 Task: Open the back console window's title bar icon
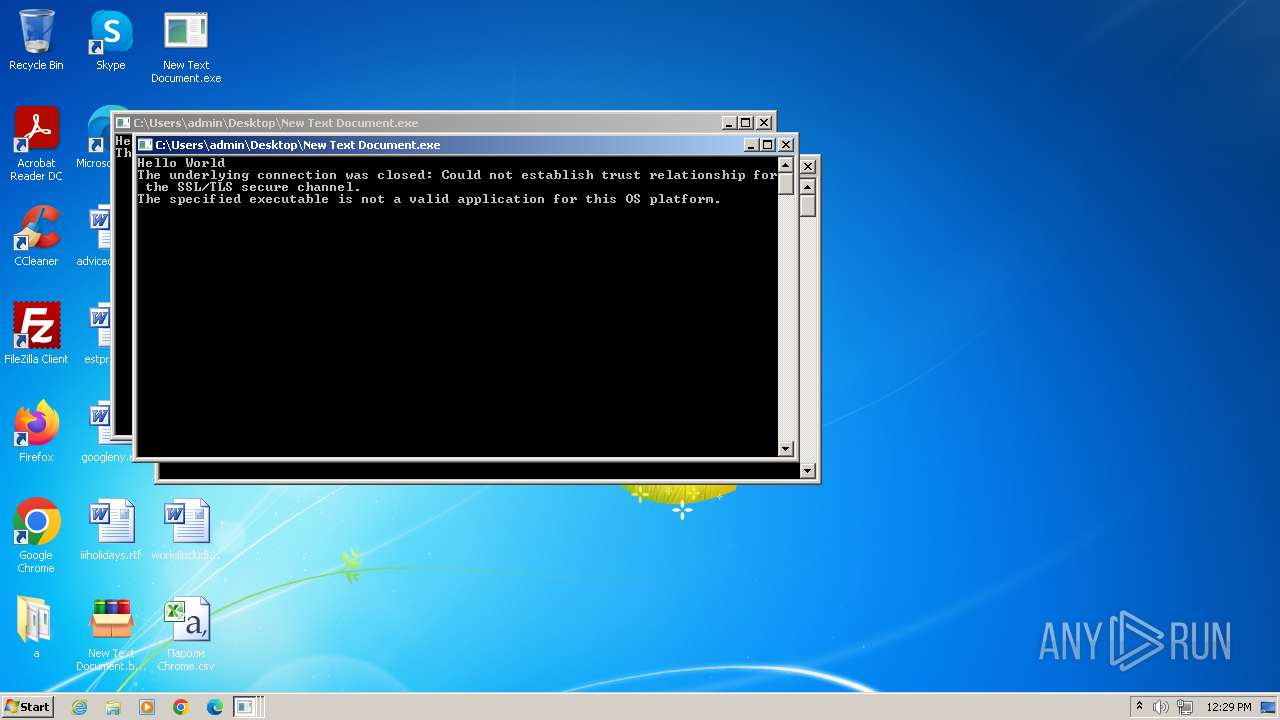click(x=123, y=123)
